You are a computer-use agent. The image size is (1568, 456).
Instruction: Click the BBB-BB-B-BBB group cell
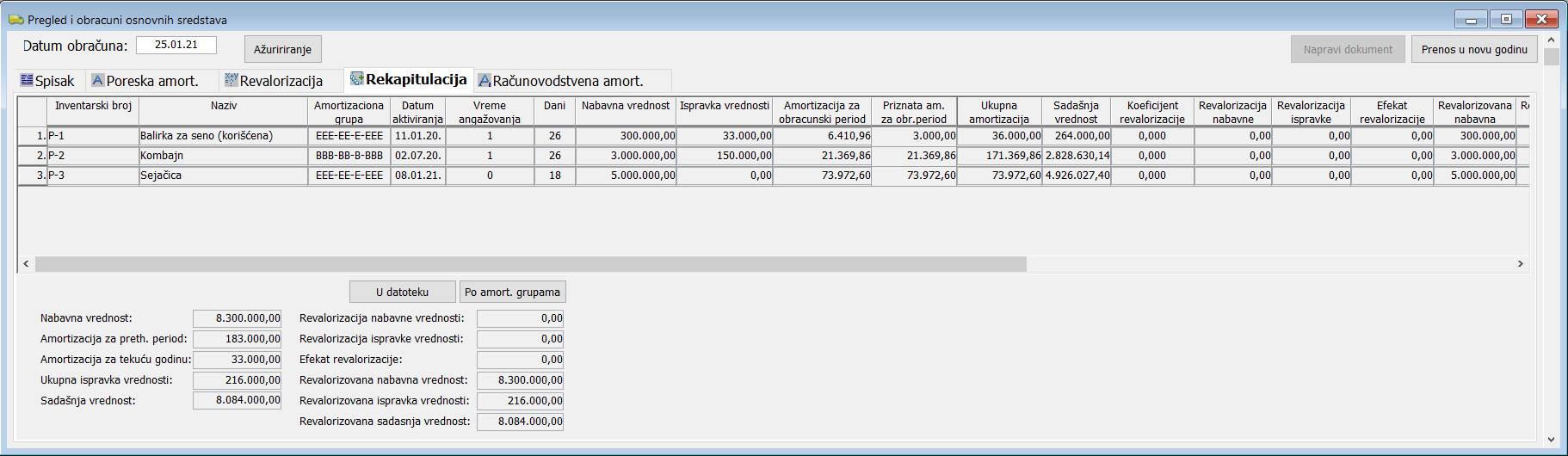point(349,156)
